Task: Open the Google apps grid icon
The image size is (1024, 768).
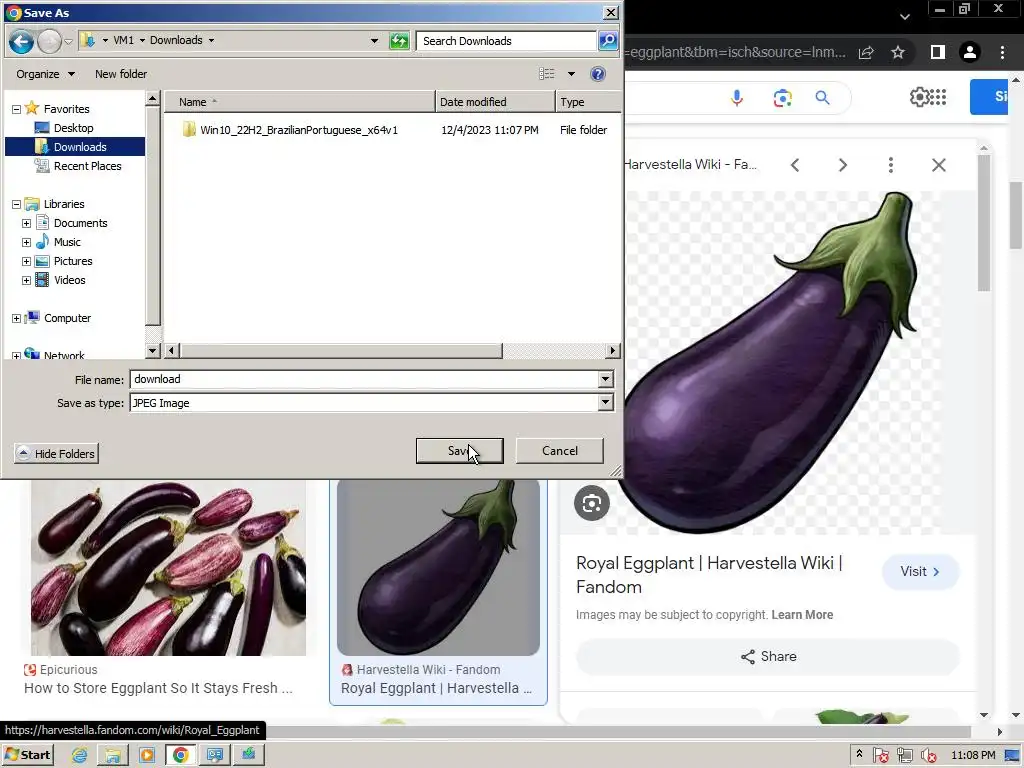Action: [x=938, y=97]
